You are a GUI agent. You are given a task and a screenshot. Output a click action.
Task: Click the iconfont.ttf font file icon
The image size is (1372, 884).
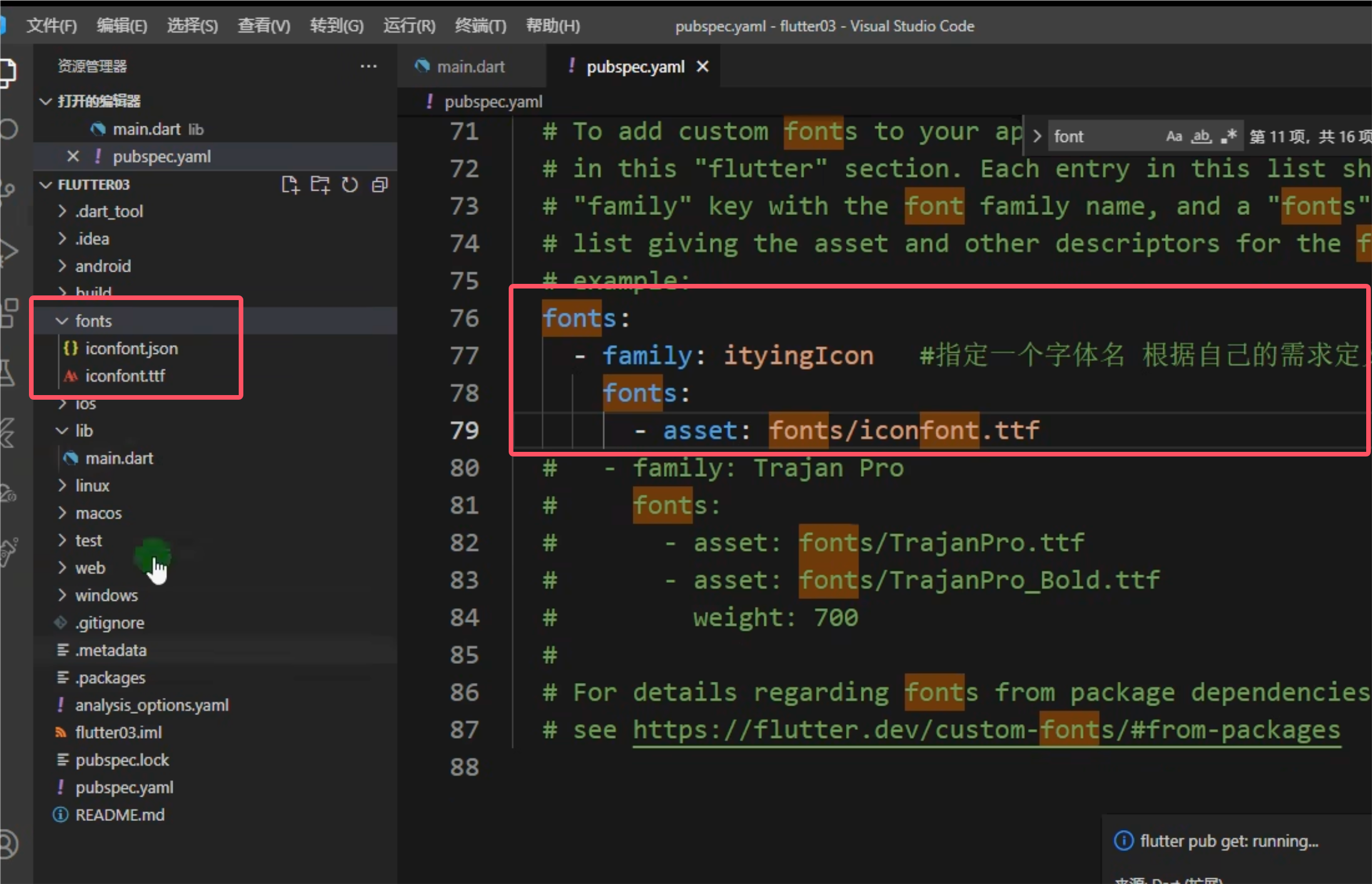pos(71,376)
